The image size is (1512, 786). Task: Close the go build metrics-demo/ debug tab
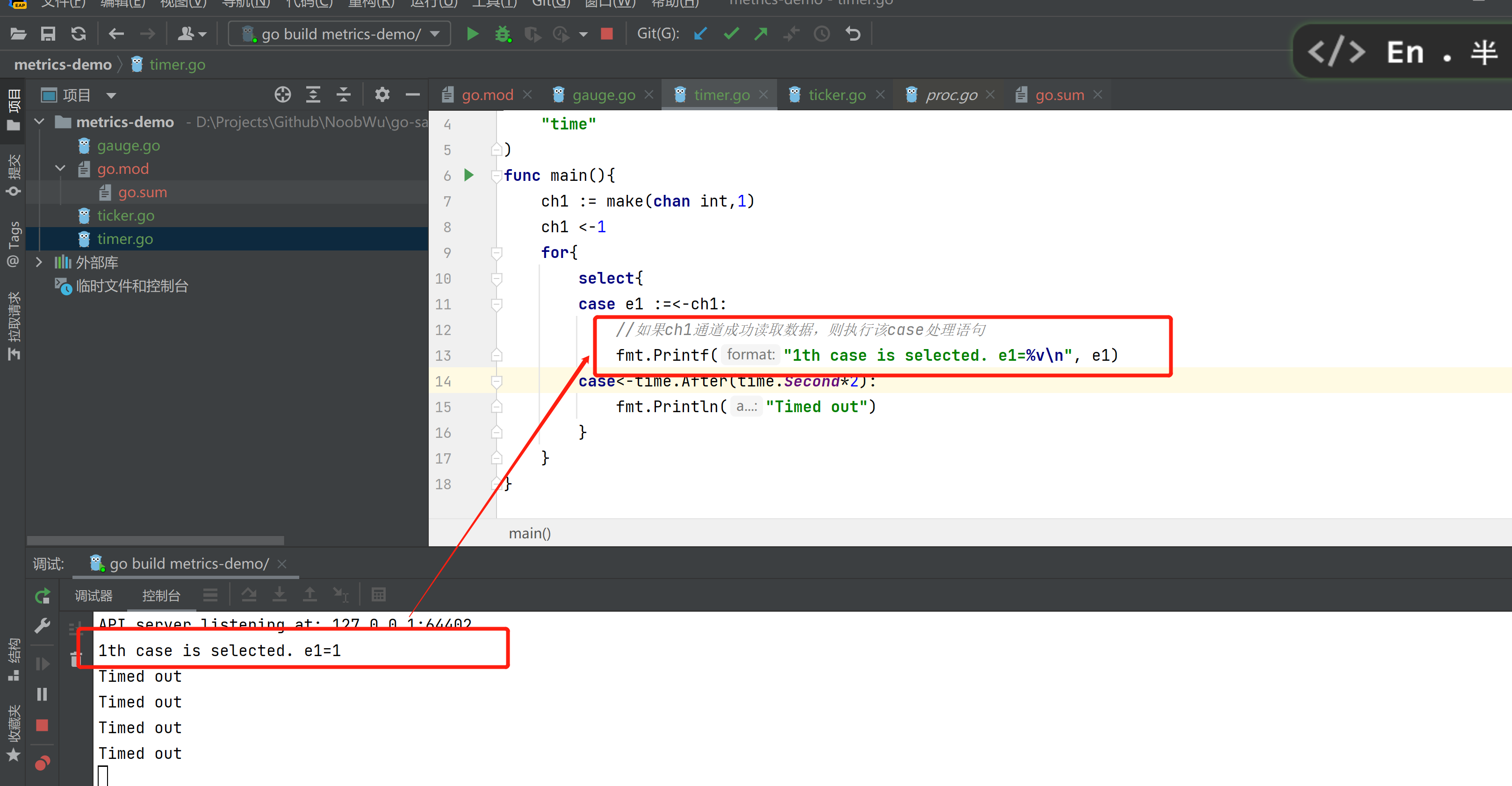pos(282,564)
